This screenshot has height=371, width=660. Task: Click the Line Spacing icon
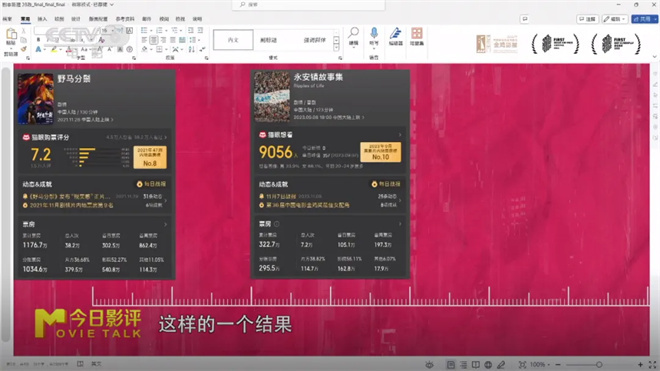click(x=192, y=40)
